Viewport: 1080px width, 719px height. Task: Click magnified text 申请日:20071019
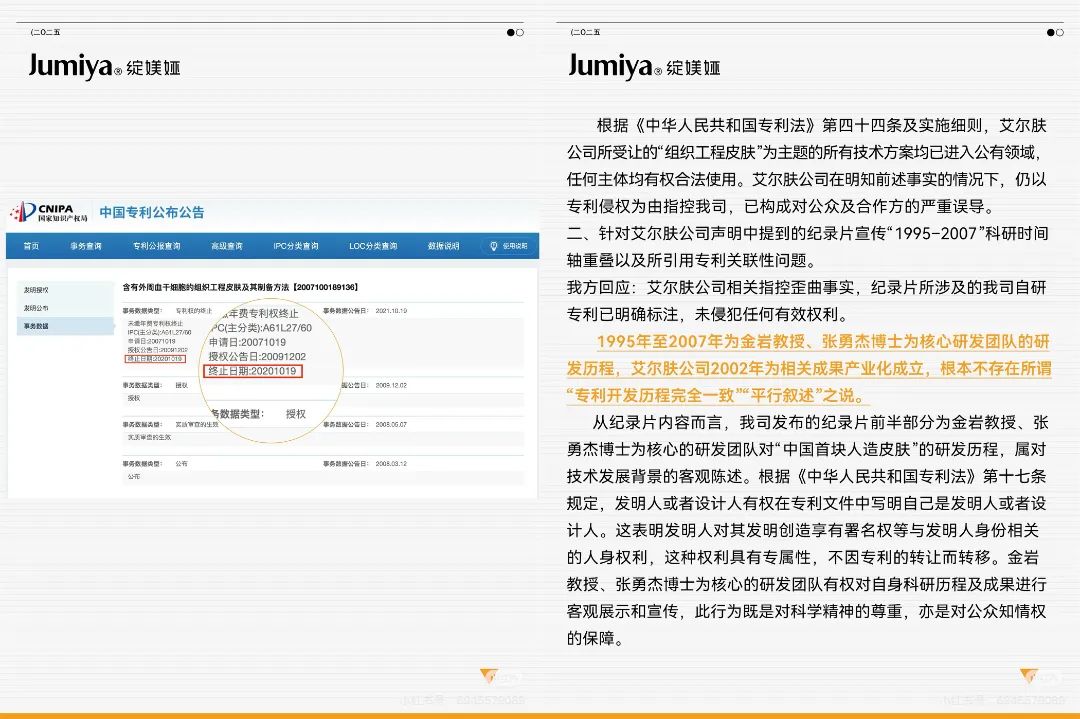pos(247,342)
